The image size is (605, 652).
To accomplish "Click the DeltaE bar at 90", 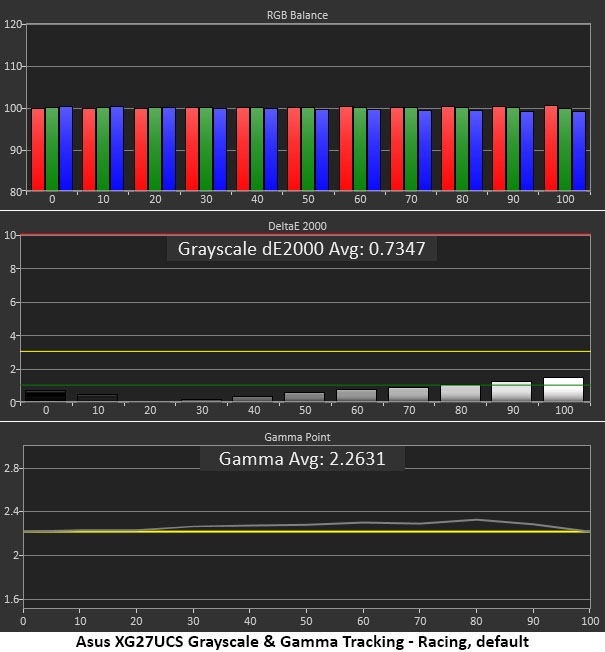I will (x=511, y=392).
